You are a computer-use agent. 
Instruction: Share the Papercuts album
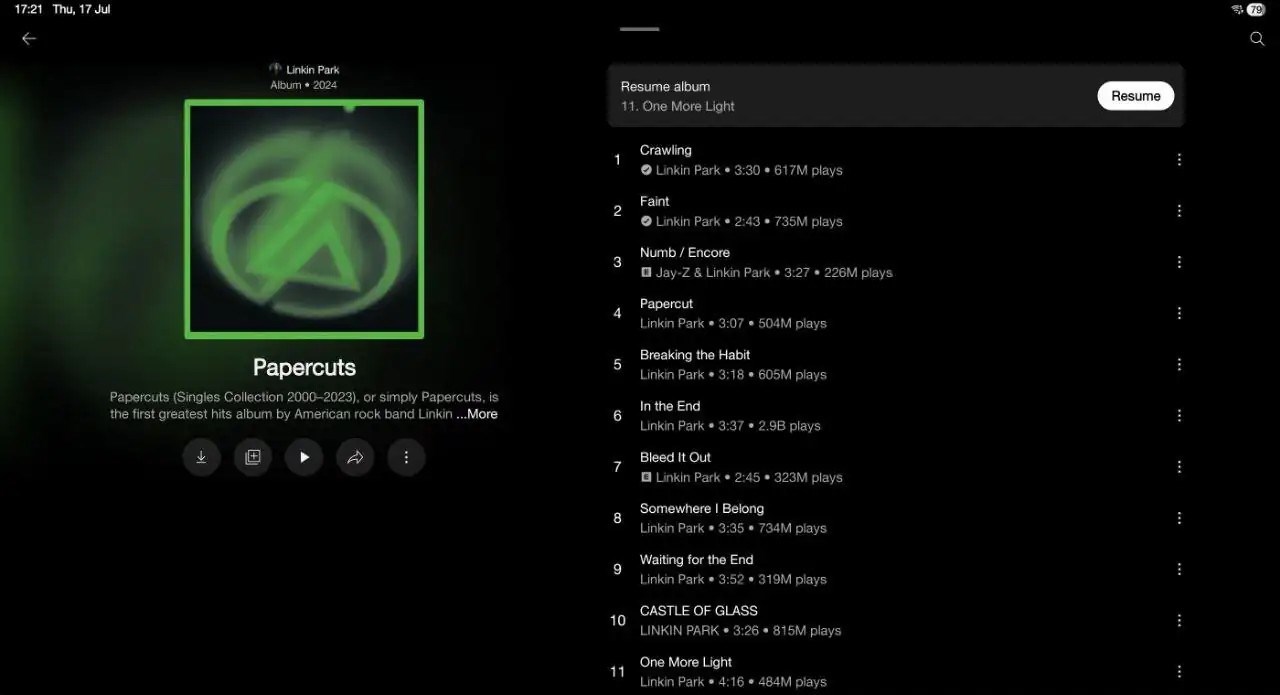(x=355, y=457)
